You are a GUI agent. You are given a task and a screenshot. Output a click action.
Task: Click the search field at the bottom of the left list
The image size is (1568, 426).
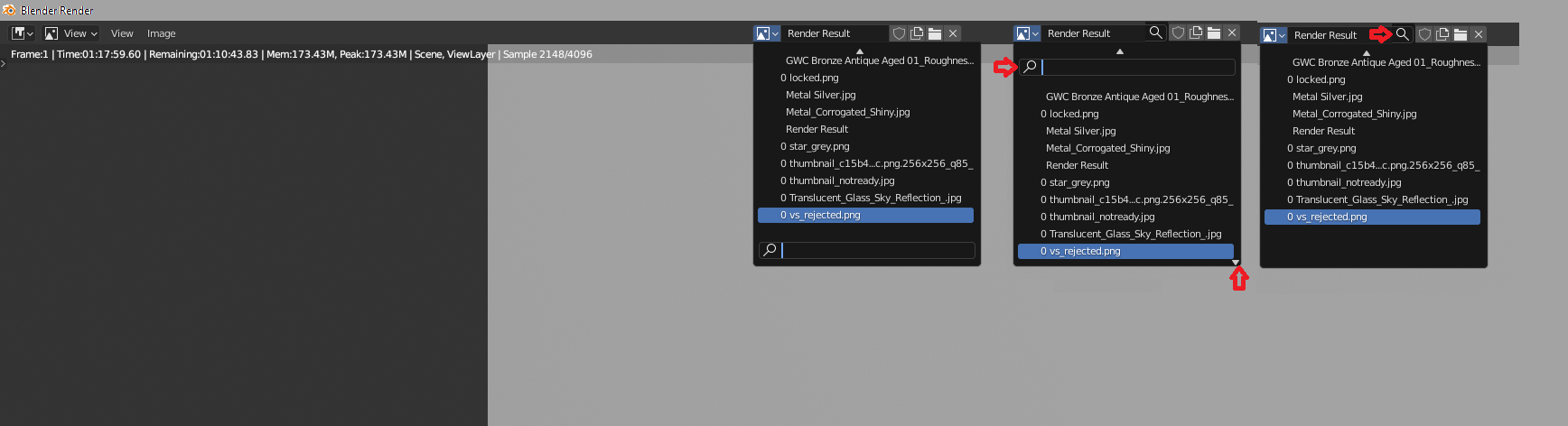click(x=867, y=250)
